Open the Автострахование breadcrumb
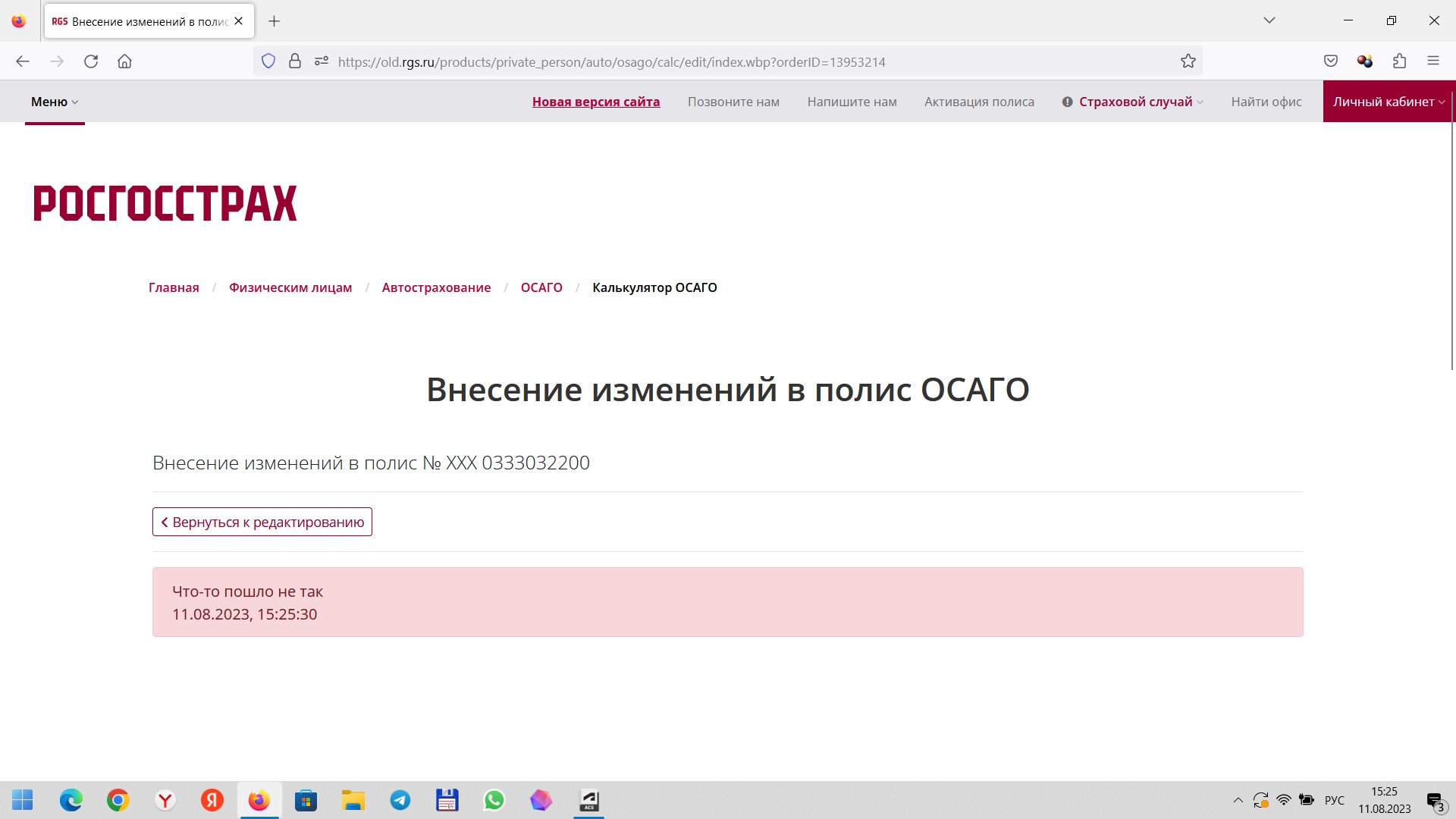Viewport: 1456px width, 819px height. click(x=436, y=287)
